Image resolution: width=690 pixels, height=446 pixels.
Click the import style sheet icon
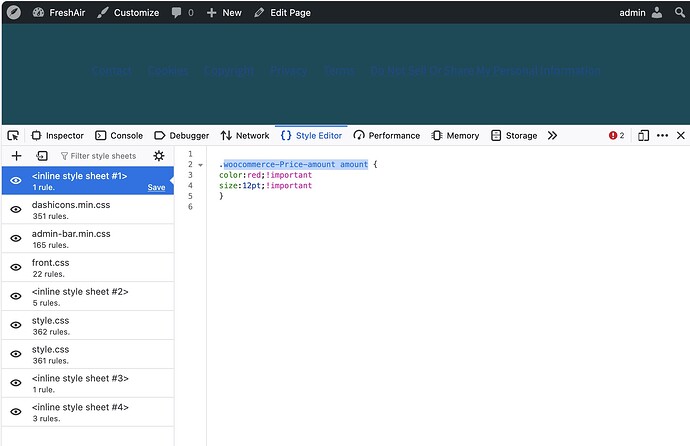(42, 156)
